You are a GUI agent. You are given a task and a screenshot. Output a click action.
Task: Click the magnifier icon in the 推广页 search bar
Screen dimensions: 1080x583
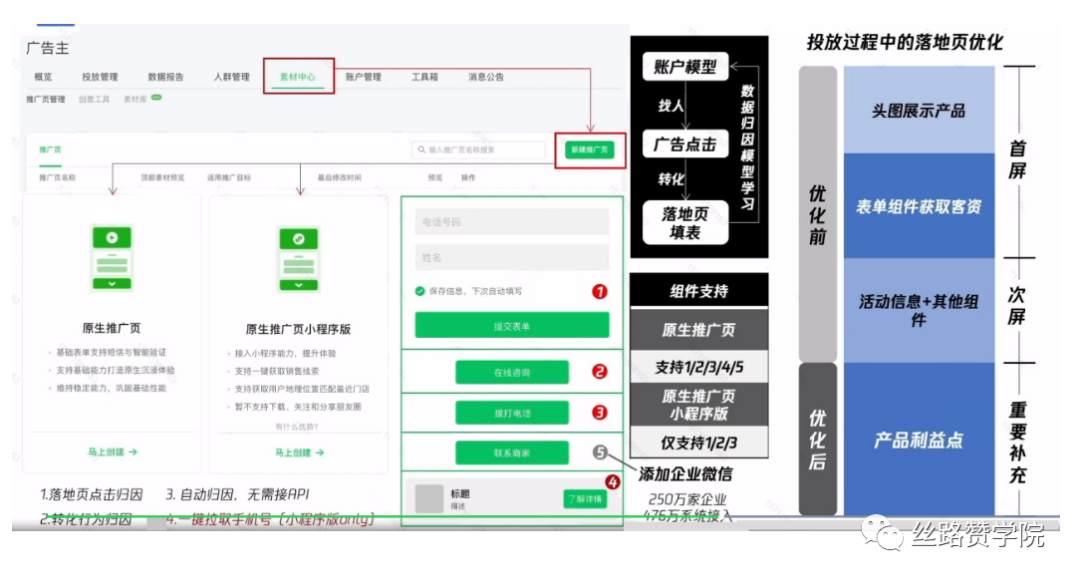[421, 150]
